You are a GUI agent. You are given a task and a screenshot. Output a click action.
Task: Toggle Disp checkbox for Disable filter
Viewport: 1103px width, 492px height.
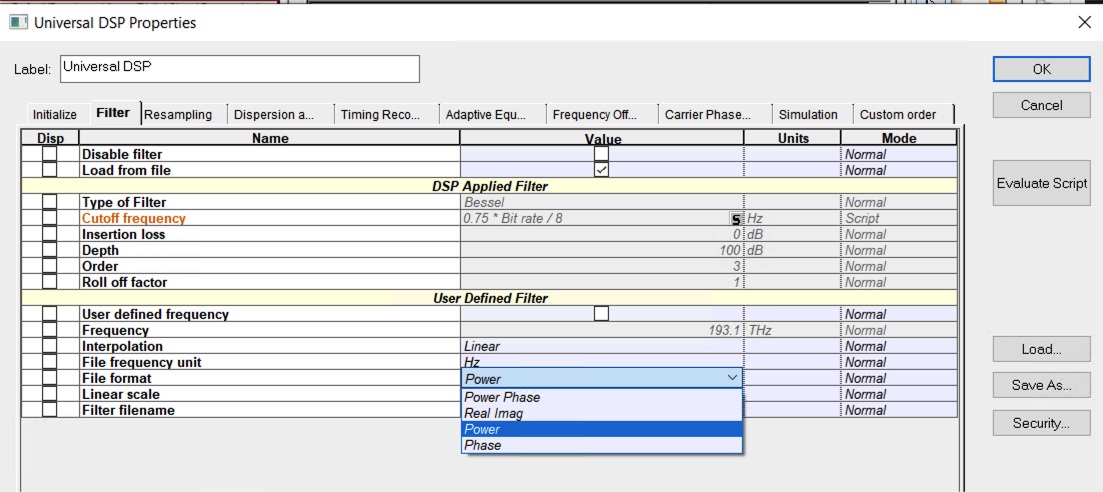point(49,154)
